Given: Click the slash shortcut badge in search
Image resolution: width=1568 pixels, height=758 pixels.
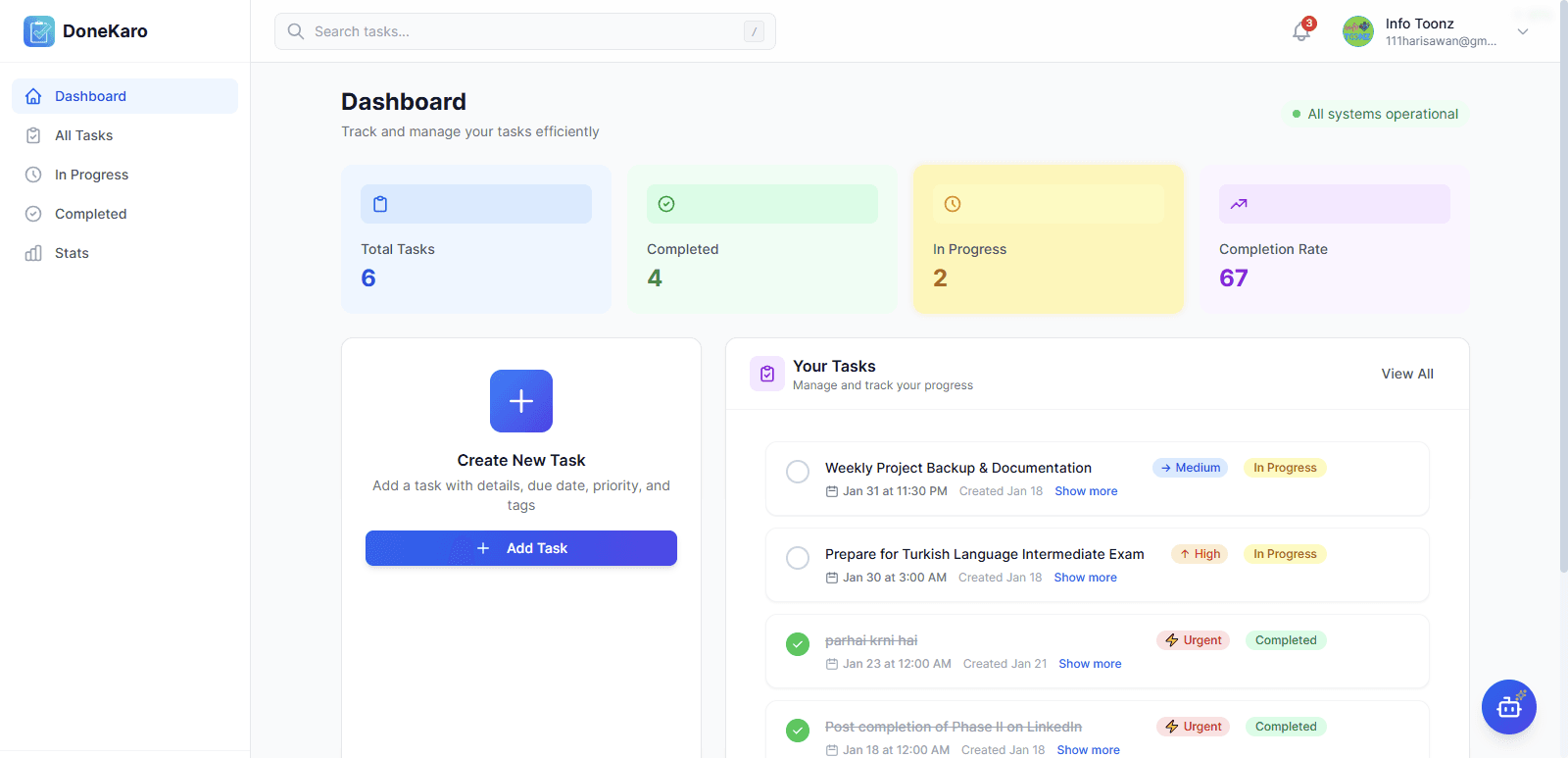Looking at the screenshot, I should 754,31.
